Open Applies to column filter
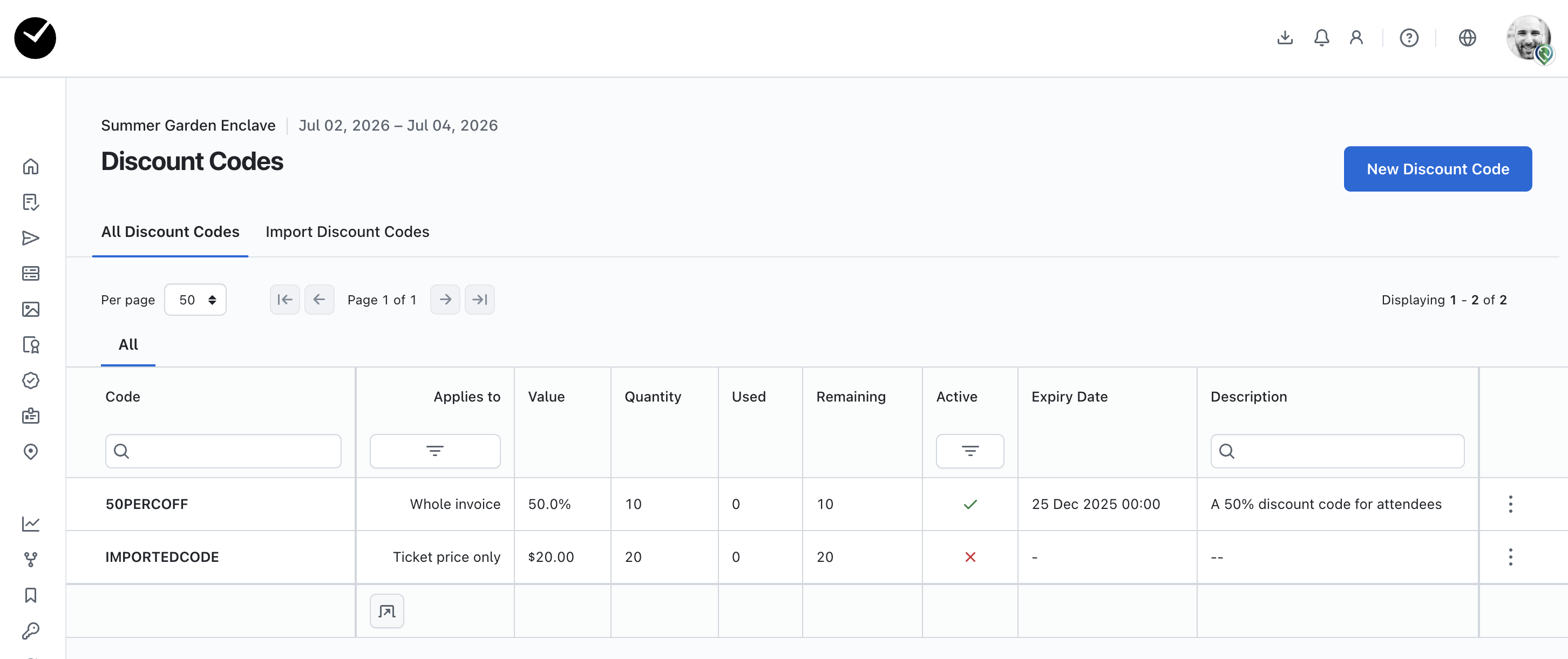Image resolution: width=1568 pixels, height=659 pixels. click(x=435, y=451)
